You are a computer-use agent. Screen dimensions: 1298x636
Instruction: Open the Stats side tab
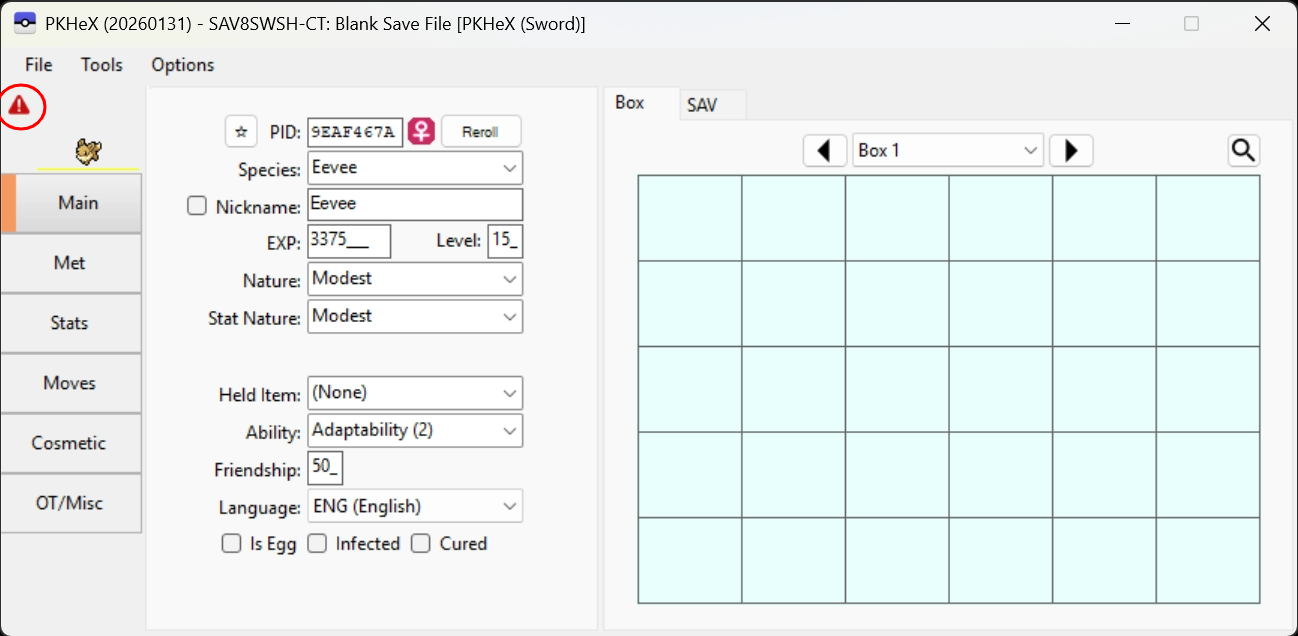coord(70,323)
